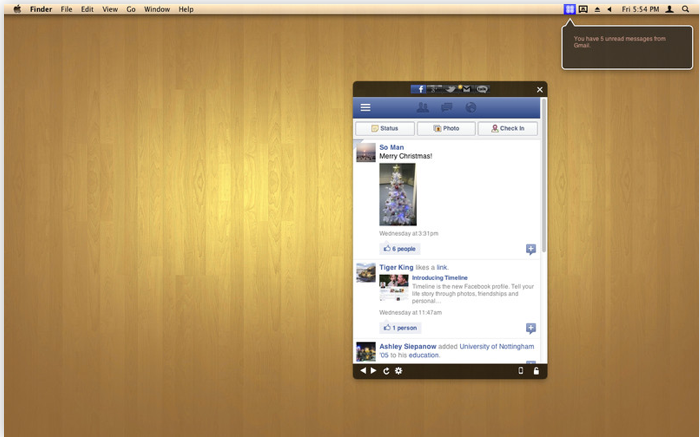
Task: Open Ashley Siepanow's profile link
Action: tap(408, 346)
